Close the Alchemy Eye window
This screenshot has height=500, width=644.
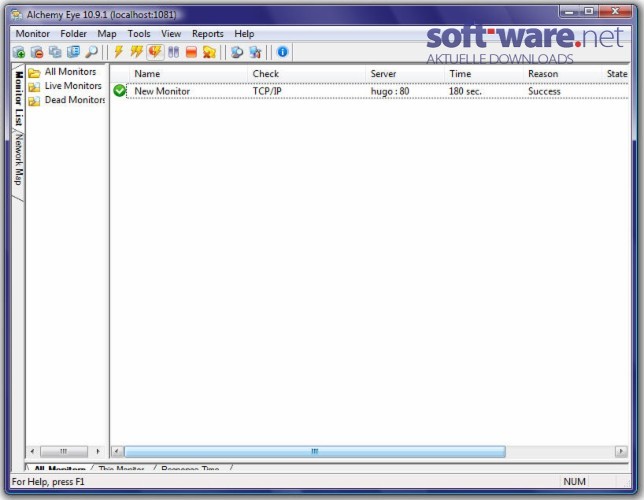tap(615, 12)
